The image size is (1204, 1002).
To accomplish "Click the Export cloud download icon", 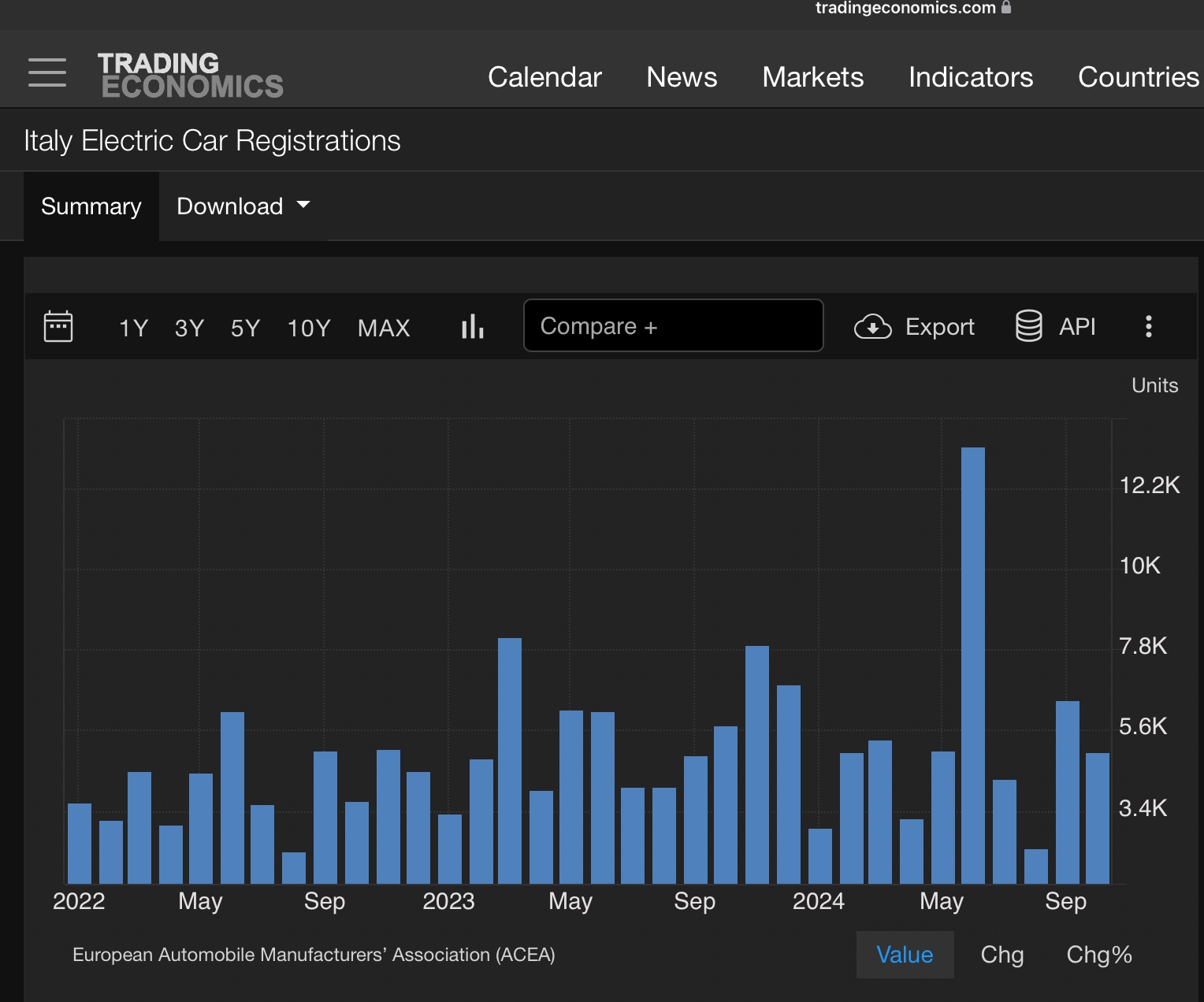I will (x=873, y=326).
